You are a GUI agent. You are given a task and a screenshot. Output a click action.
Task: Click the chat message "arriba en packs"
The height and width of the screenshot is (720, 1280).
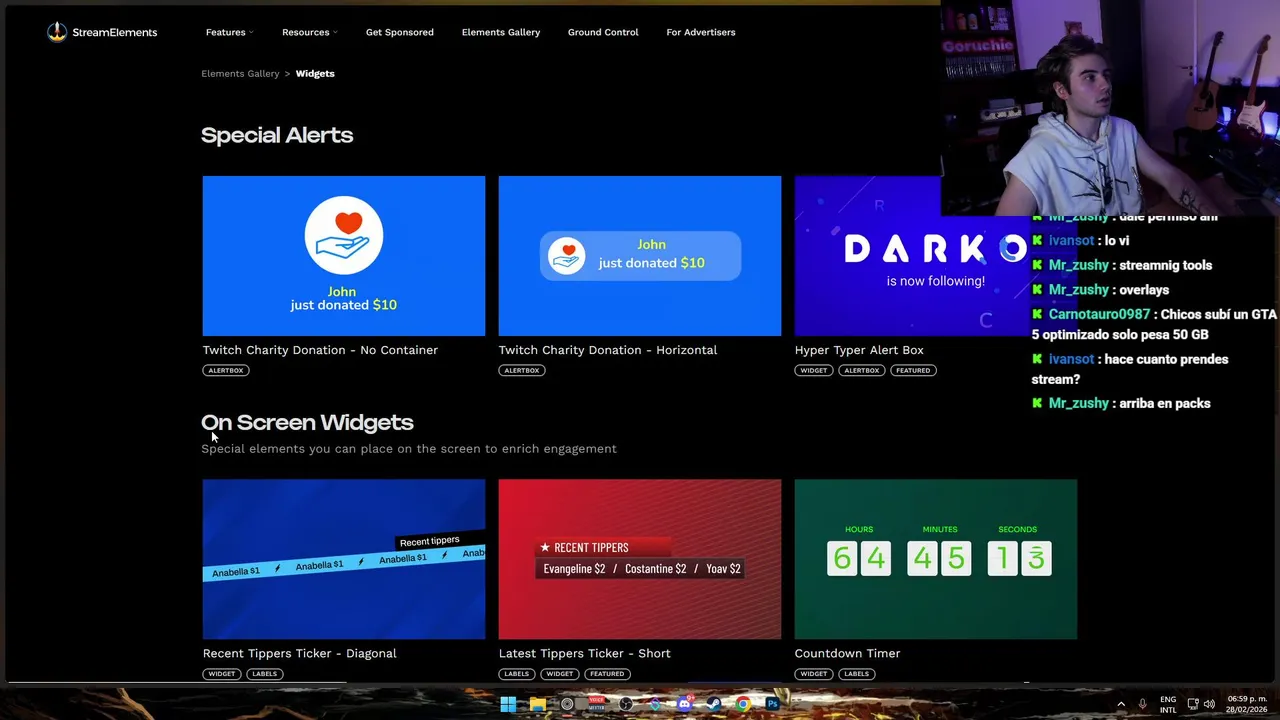tap(1165, 403)
